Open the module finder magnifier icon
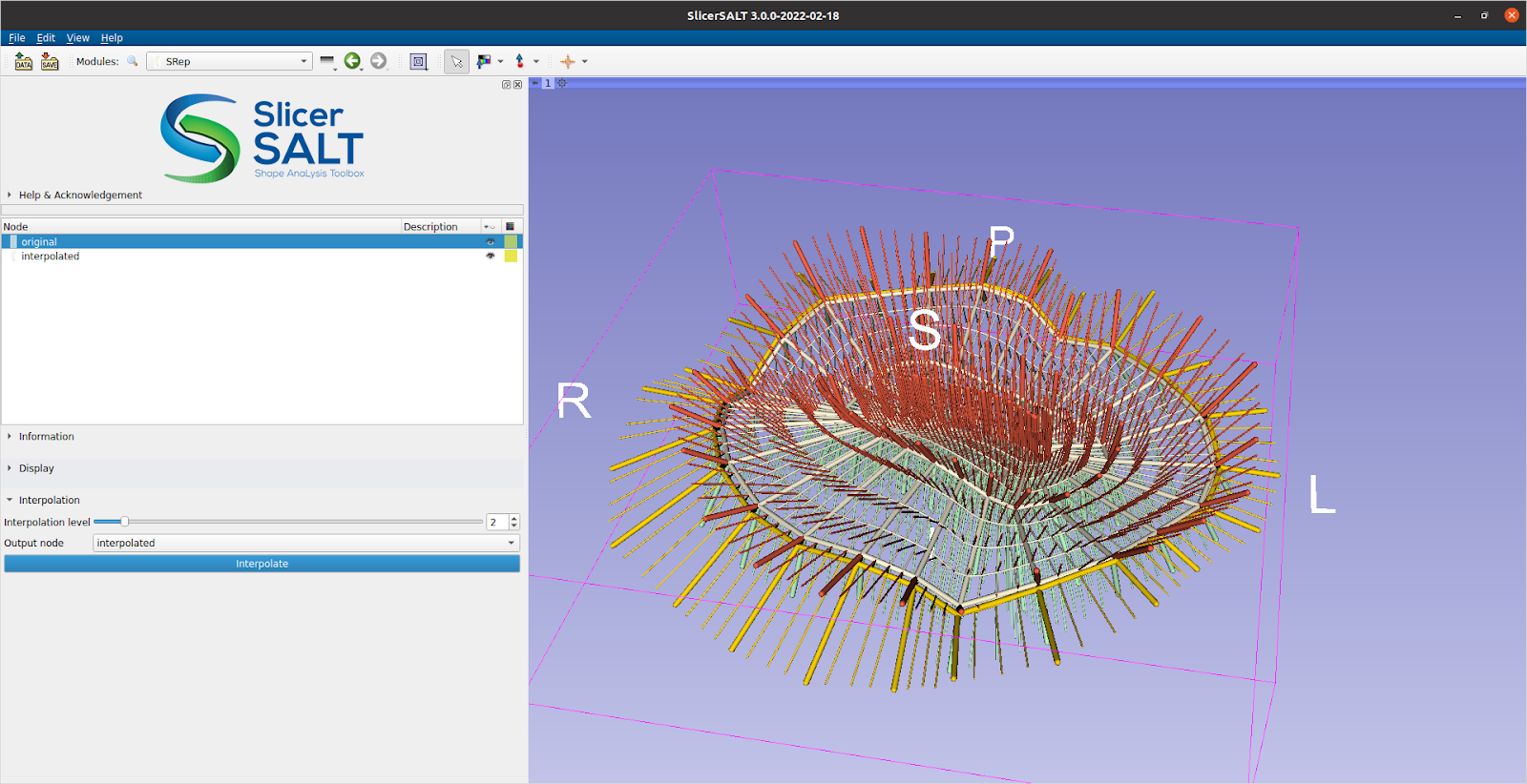 pos(133,61)
